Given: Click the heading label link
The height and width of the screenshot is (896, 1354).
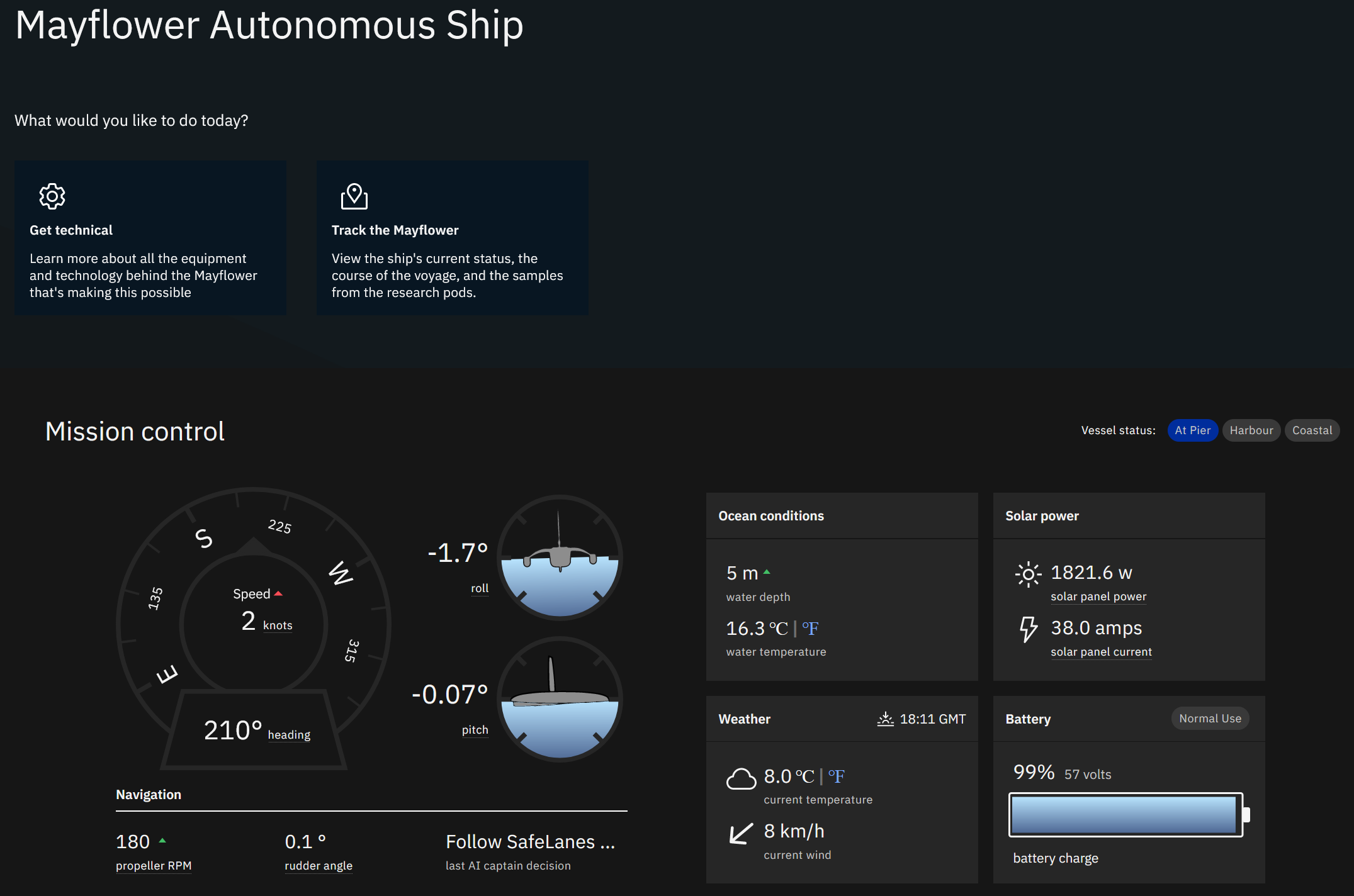Looking at the screenshot, I should click(x=289, y=735).
